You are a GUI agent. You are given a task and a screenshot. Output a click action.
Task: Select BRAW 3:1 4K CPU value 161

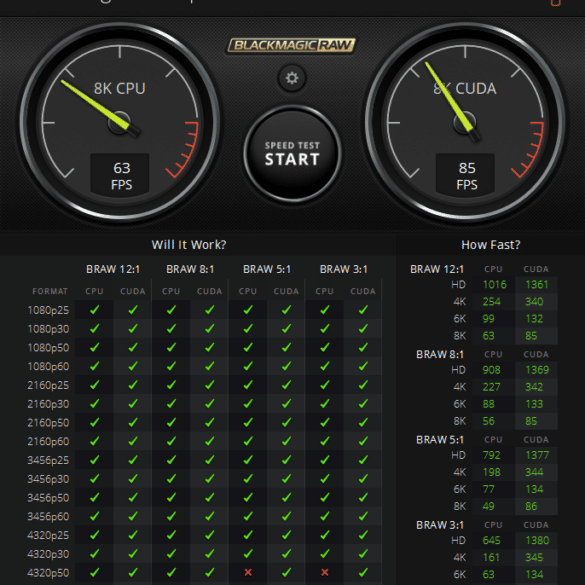click(491, 557)
